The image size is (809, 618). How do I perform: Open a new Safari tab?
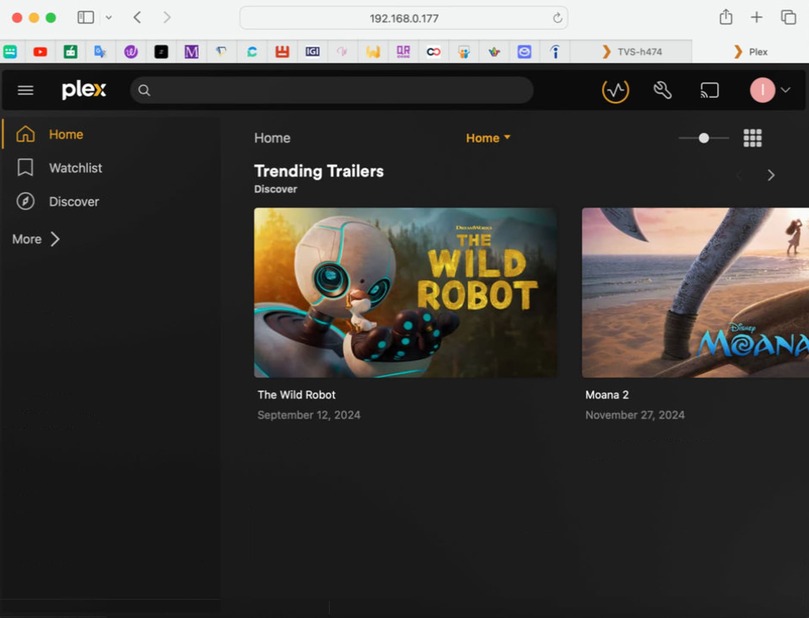pyautogui.click(x=756, y=18)
